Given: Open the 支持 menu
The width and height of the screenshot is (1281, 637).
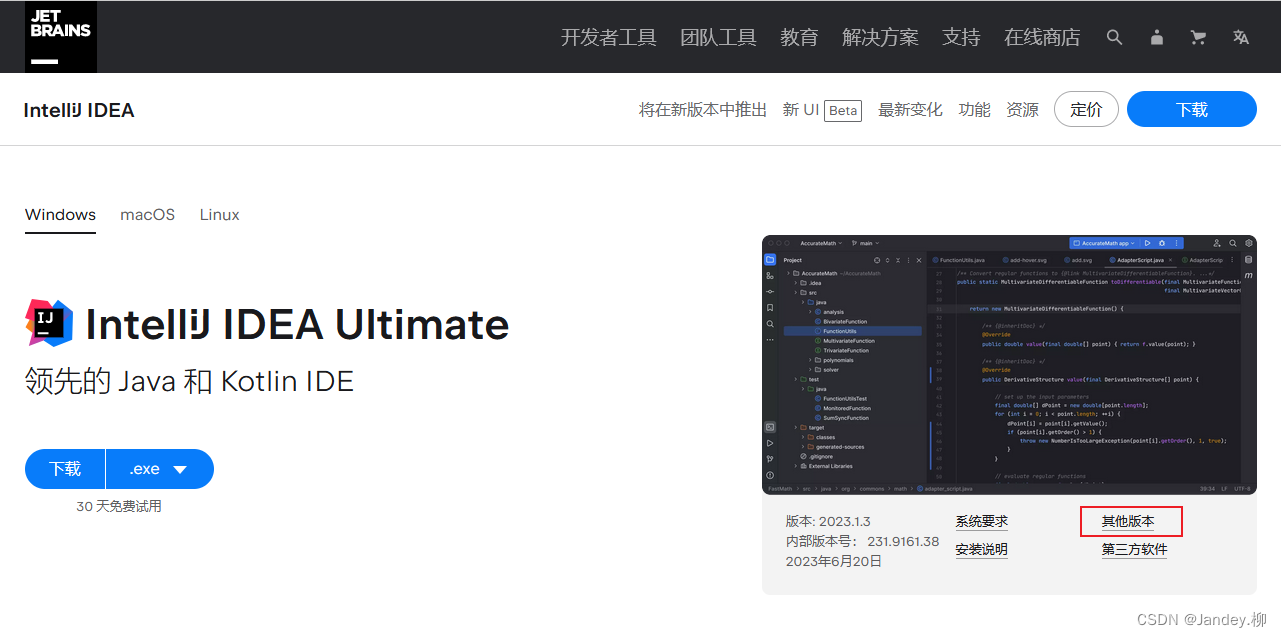Looking at the screenshot, I should (x=961, y=37).
